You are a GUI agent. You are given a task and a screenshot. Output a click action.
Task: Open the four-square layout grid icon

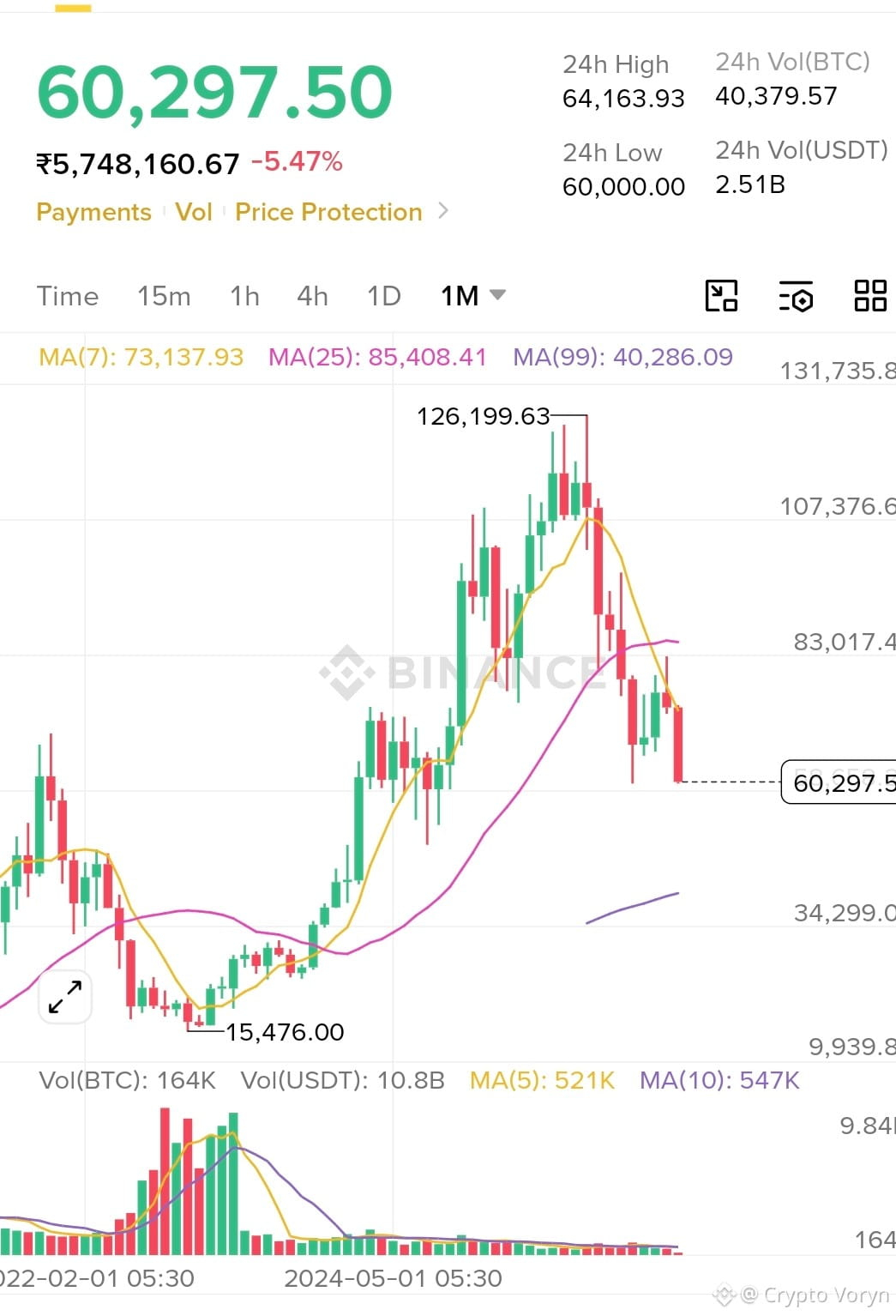[x=870, y=296]
